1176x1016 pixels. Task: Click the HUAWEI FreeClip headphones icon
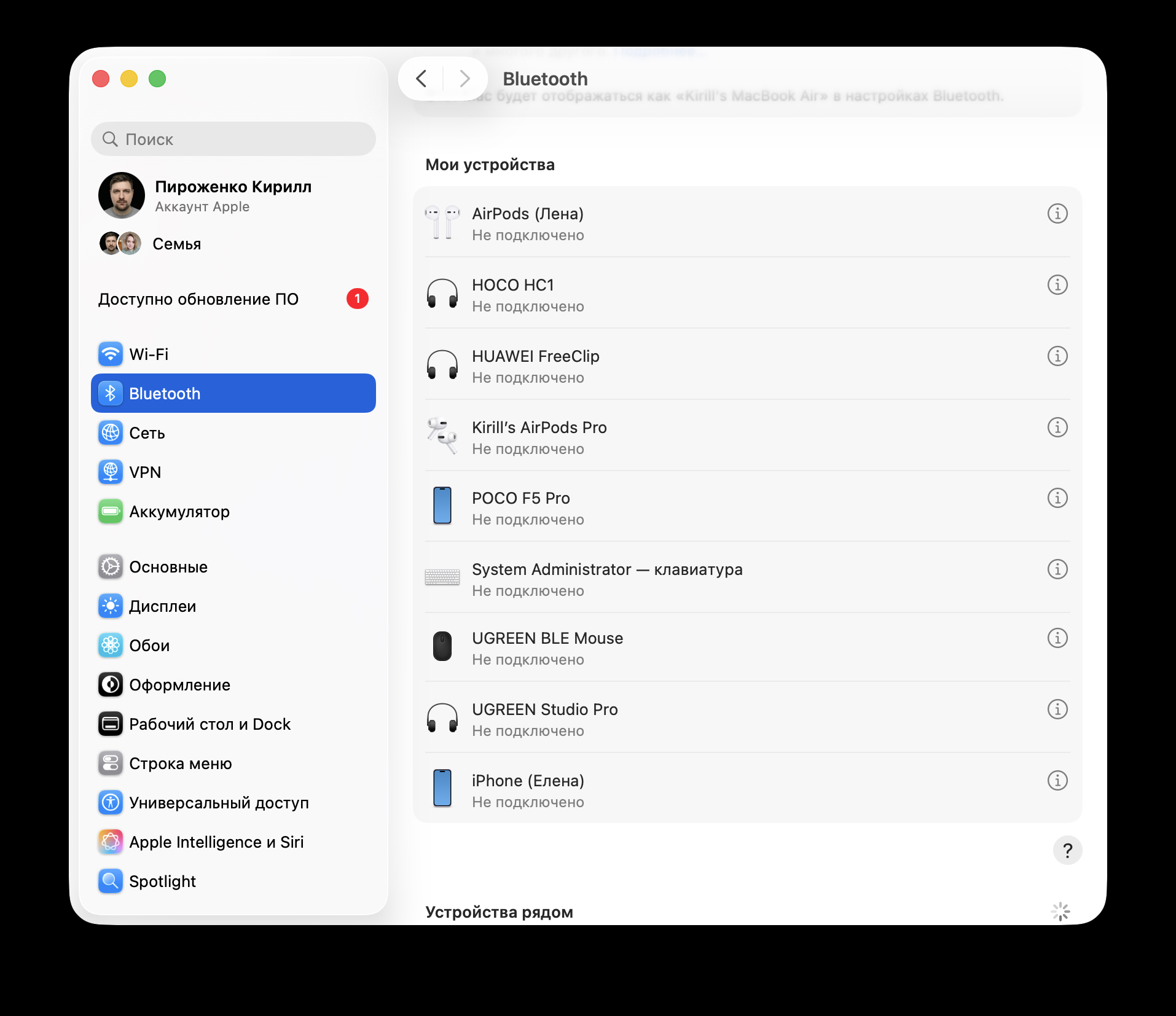click(x=442, y=365)
